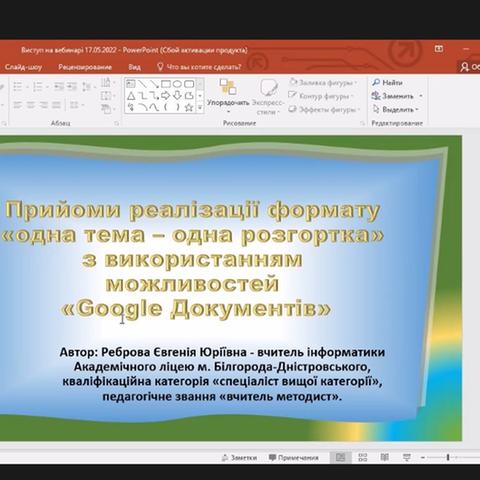Select the five-point star shape

point(189,107)
